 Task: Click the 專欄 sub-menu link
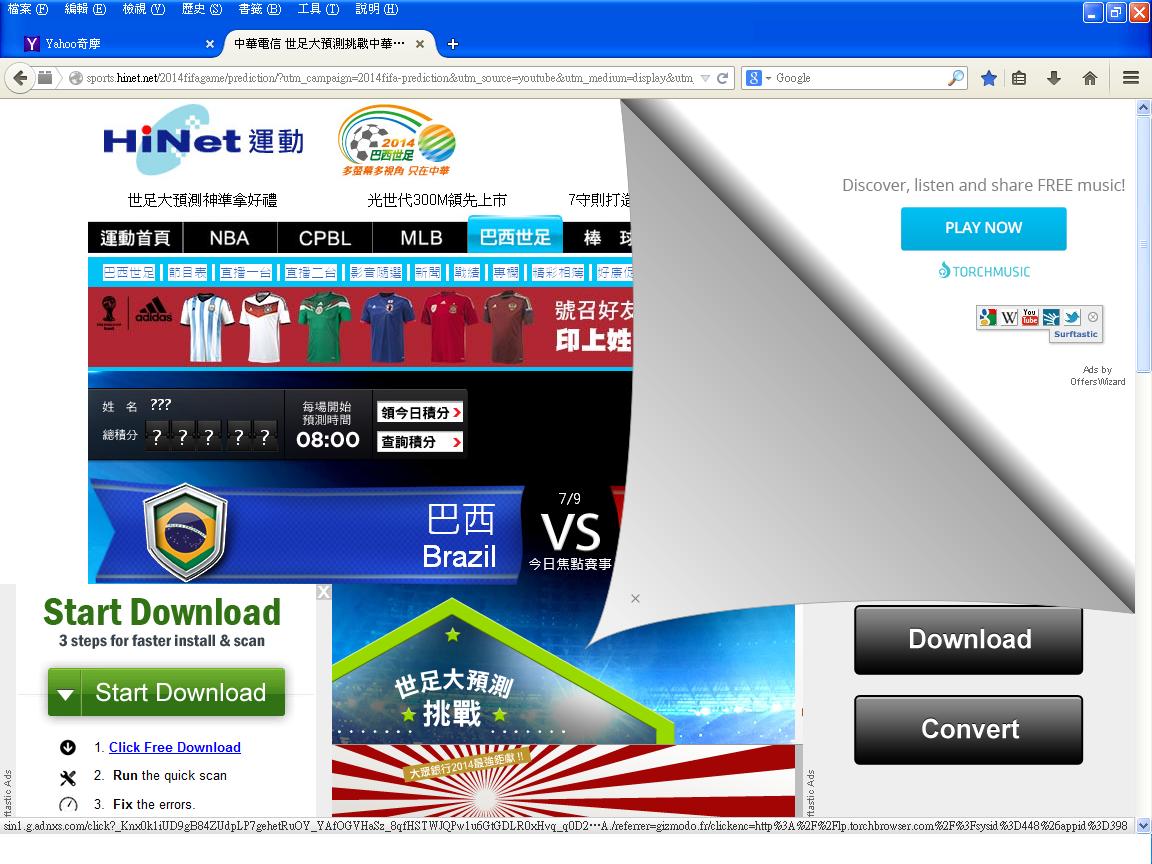pyautogui.click(x=505, y=273)
